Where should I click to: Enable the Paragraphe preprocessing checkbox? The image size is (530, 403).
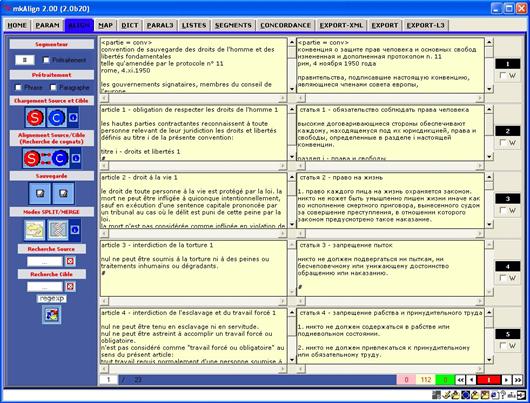(53, 88)
